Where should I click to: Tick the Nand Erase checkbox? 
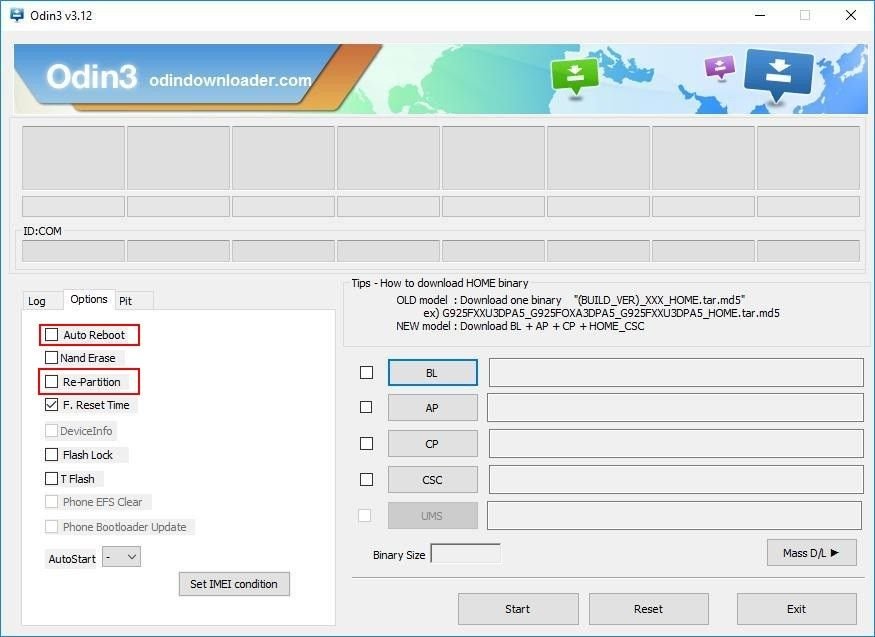click(x=51, y=358)
